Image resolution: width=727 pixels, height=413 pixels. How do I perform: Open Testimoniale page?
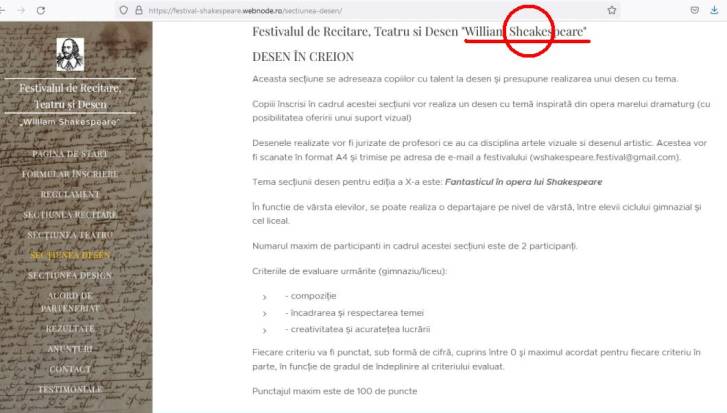point(70,389)
